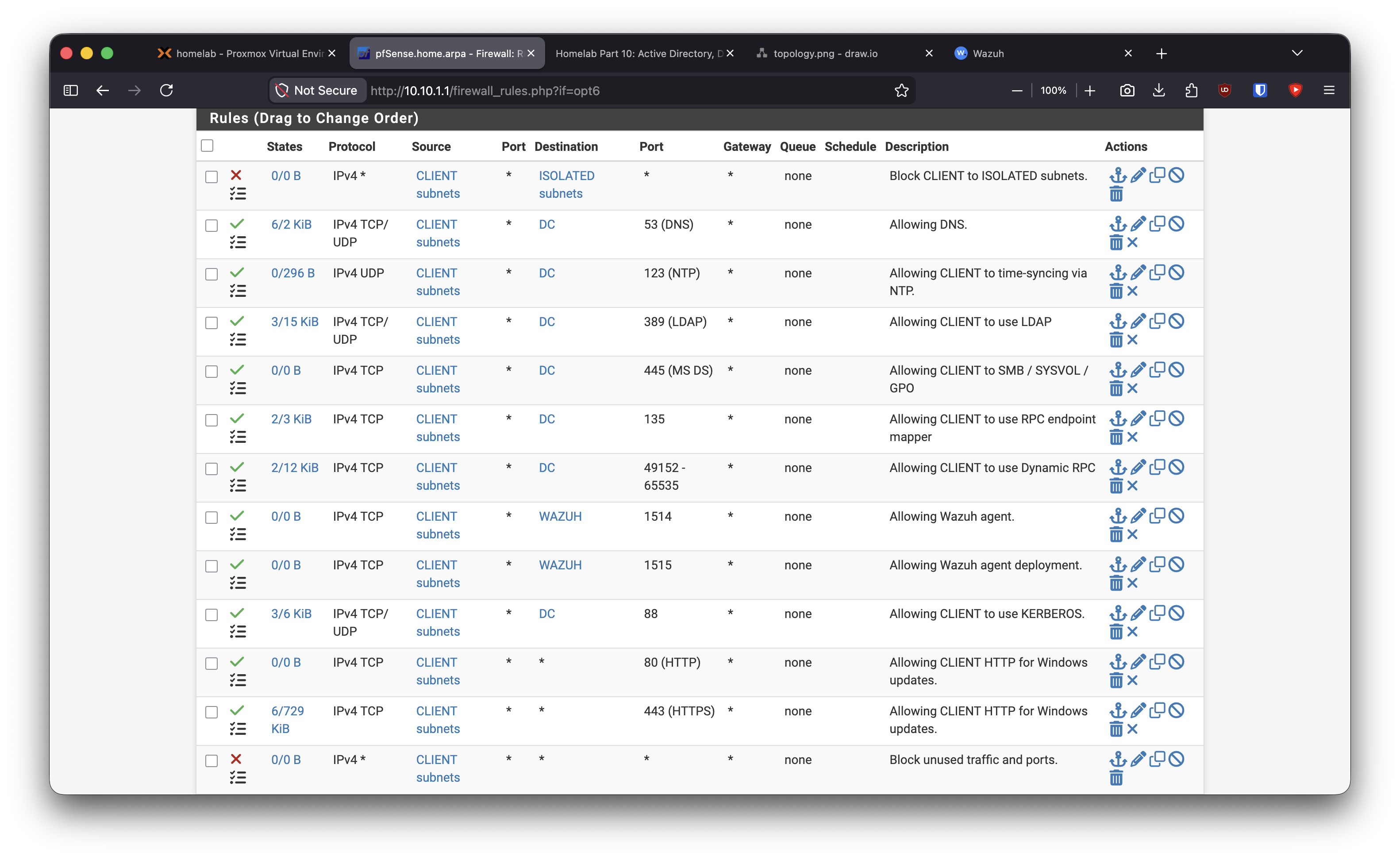Image resolution: width=1400 pixels, height=860 pixels.
Task: Copy the Dynamic RPC rule
Action: 1157,467
